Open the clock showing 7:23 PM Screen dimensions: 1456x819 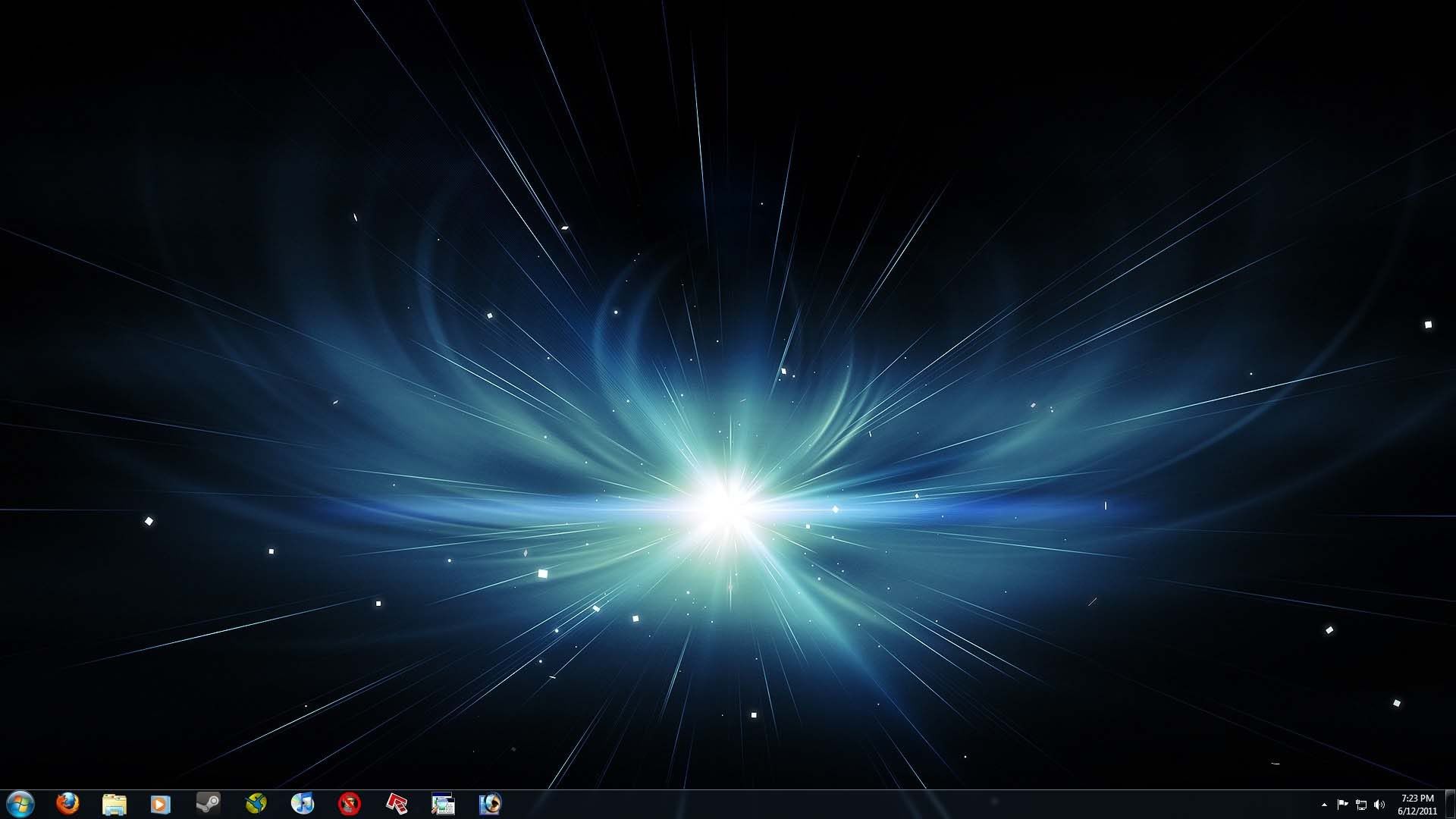[x=1417, y=805]
